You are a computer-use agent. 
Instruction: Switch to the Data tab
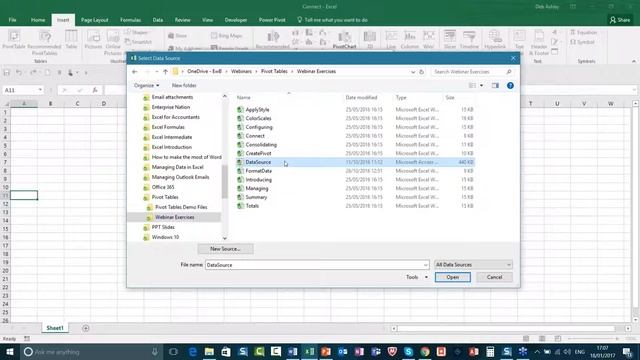(x=158, y=20)
